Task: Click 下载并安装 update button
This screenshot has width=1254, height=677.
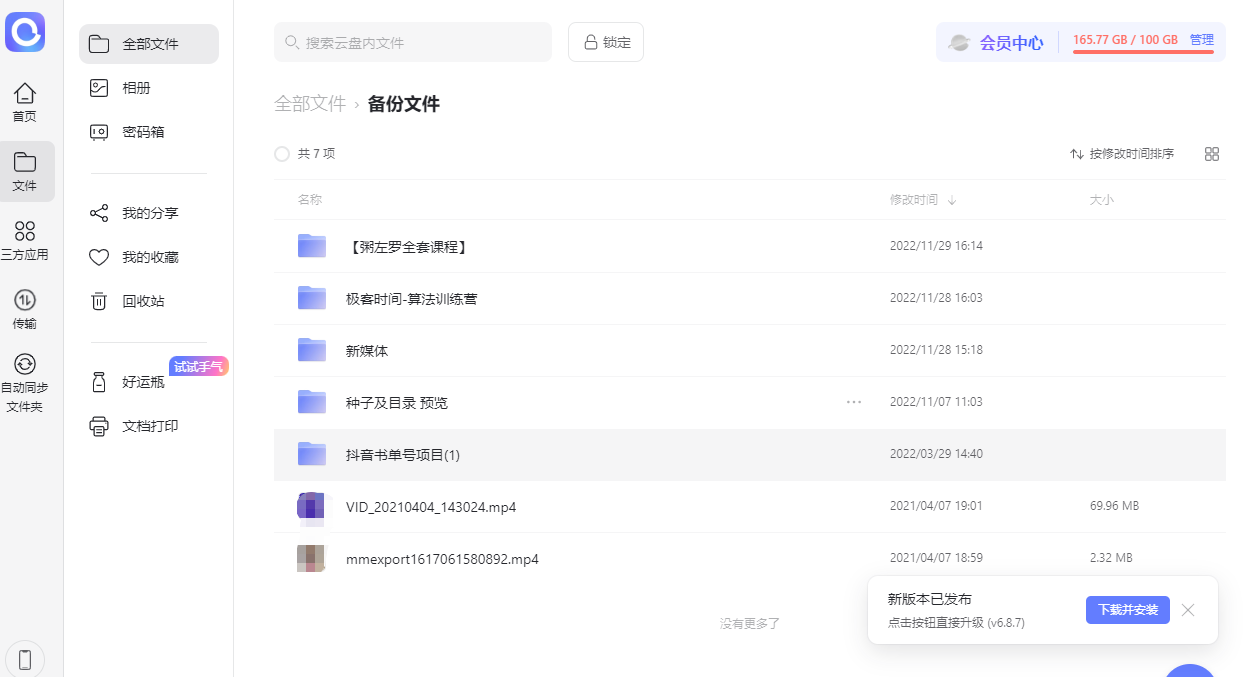Action: (x=1128, y=610)
